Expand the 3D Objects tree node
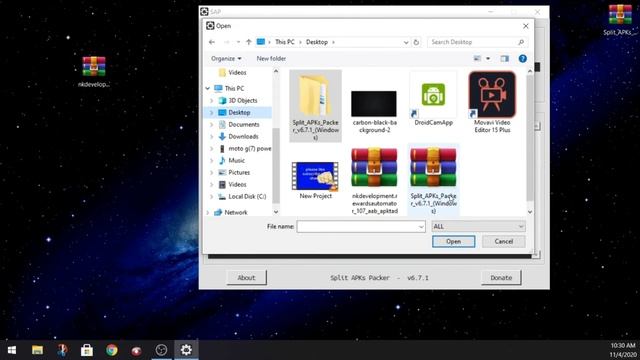The height and width of the screenshot is (360, 640). (211, 100)
